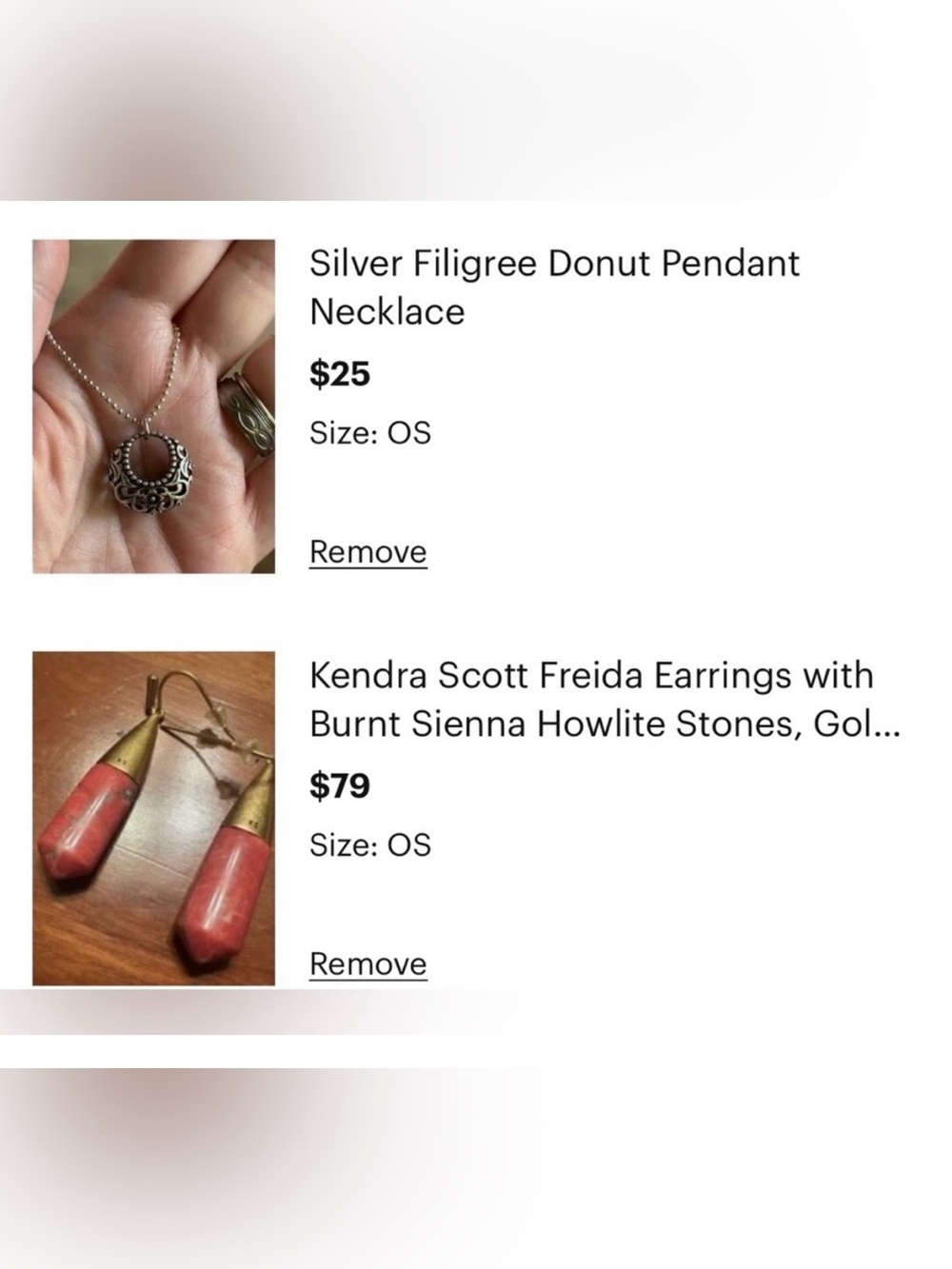952x1269 pixels.
Task: Click the word Necklace on the title's second line
Action: 387,311
